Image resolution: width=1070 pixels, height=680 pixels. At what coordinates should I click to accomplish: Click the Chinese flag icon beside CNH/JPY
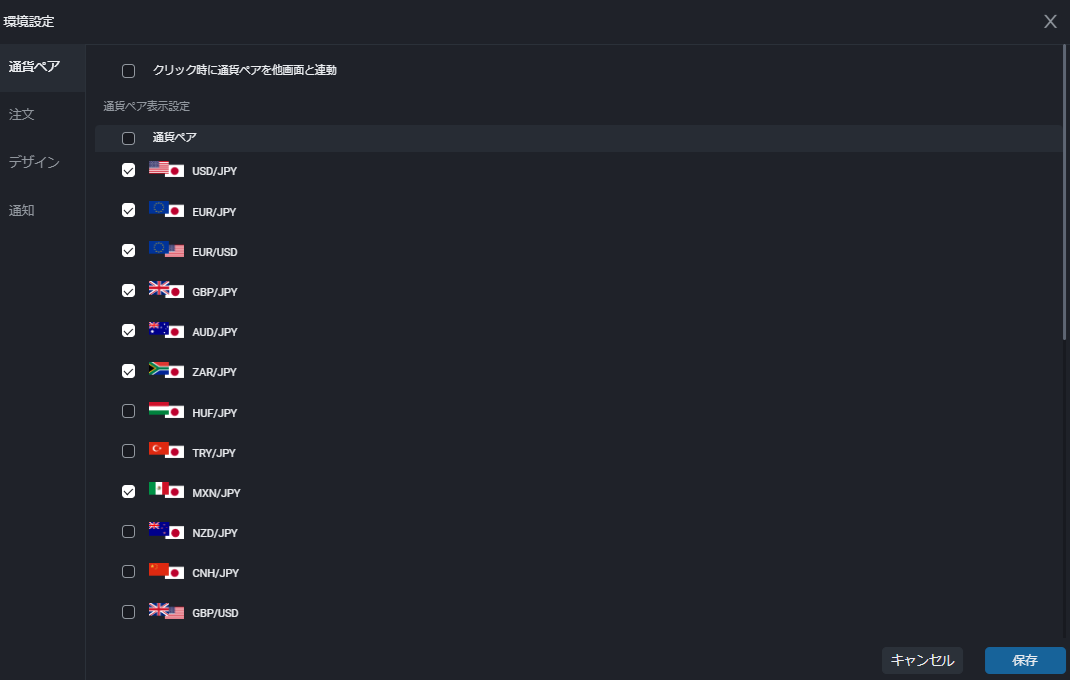point(157,571)
